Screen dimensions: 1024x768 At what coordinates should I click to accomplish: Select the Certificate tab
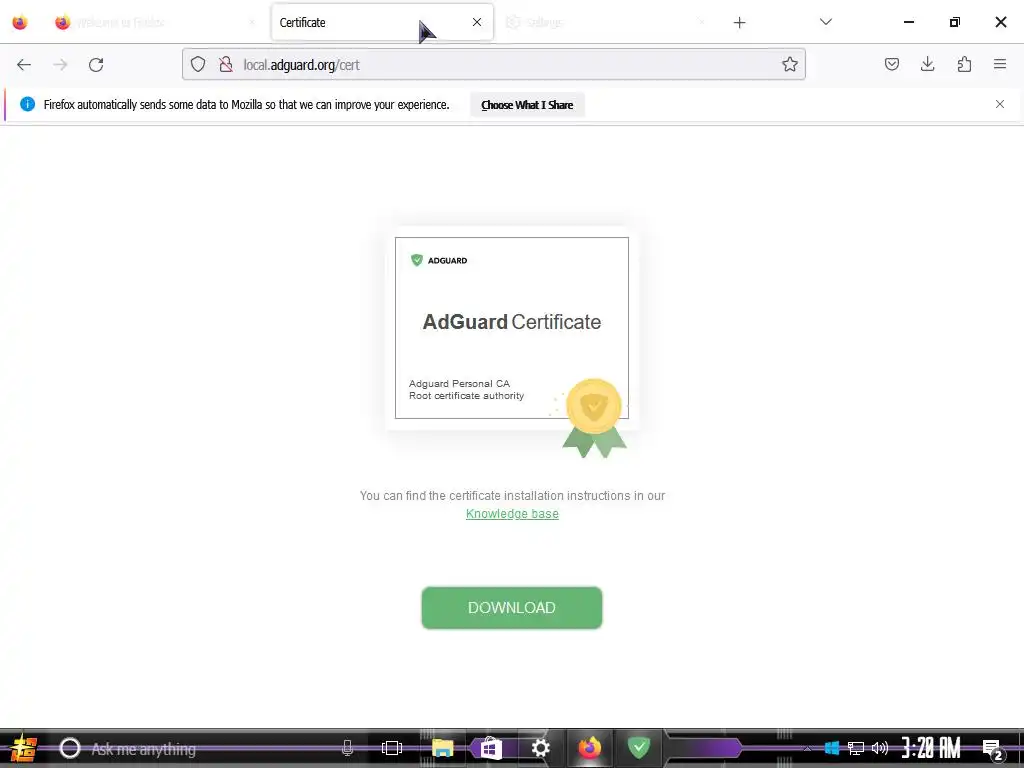pyautogui.click(x=382, y=22)
